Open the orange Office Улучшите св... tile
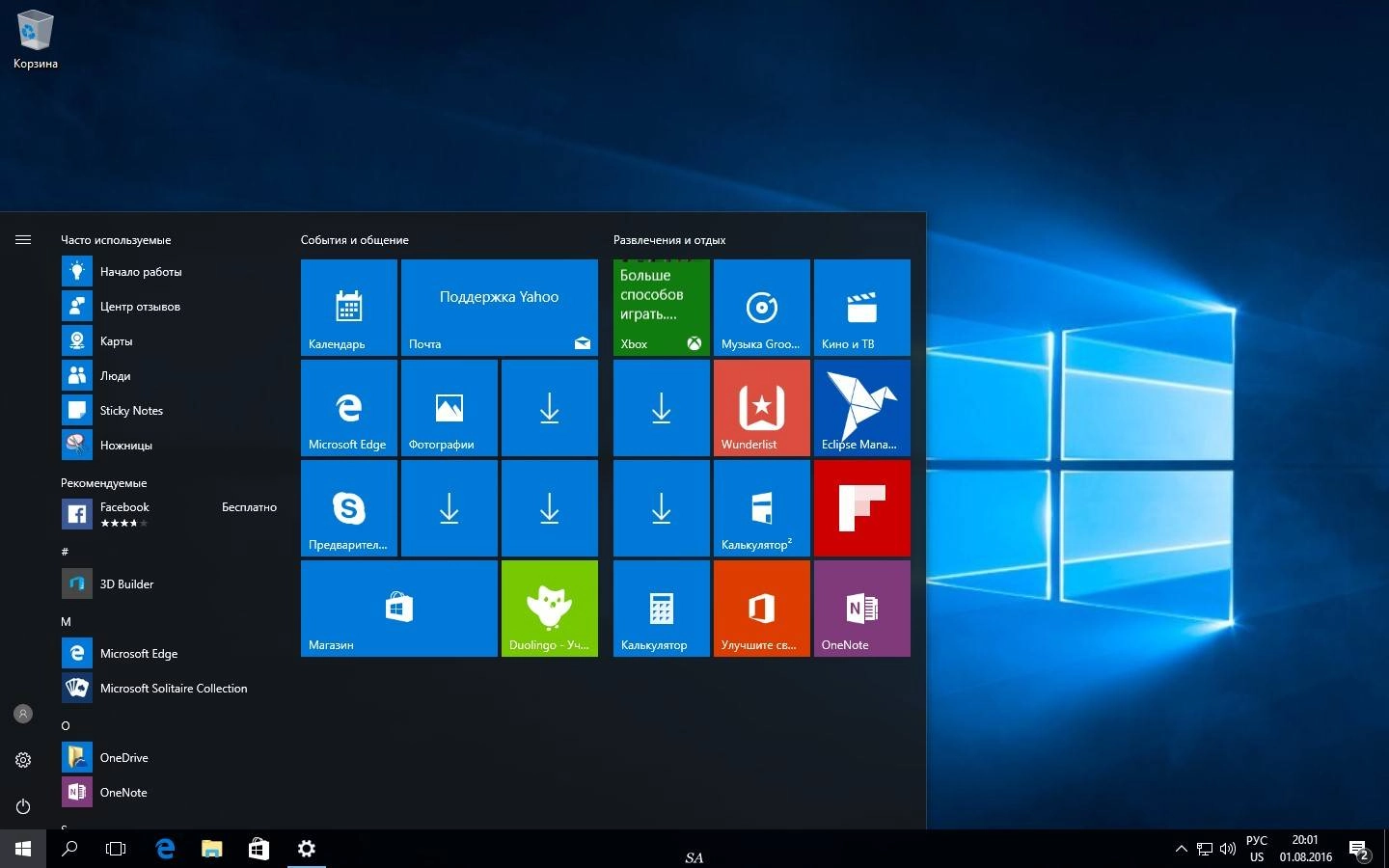 click(762, 609)
